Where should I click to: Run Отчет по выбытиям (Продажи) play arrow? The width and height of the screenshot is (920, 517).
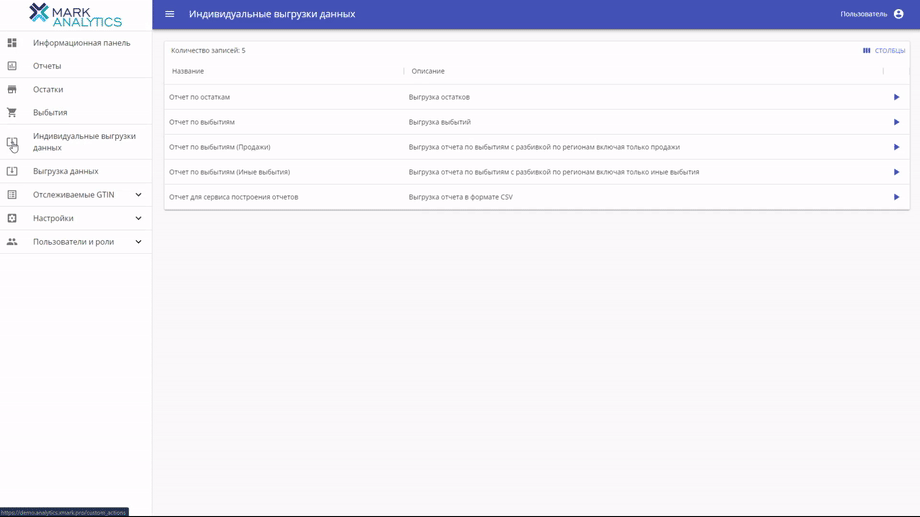pyautogui.click(x=897, y=147)
